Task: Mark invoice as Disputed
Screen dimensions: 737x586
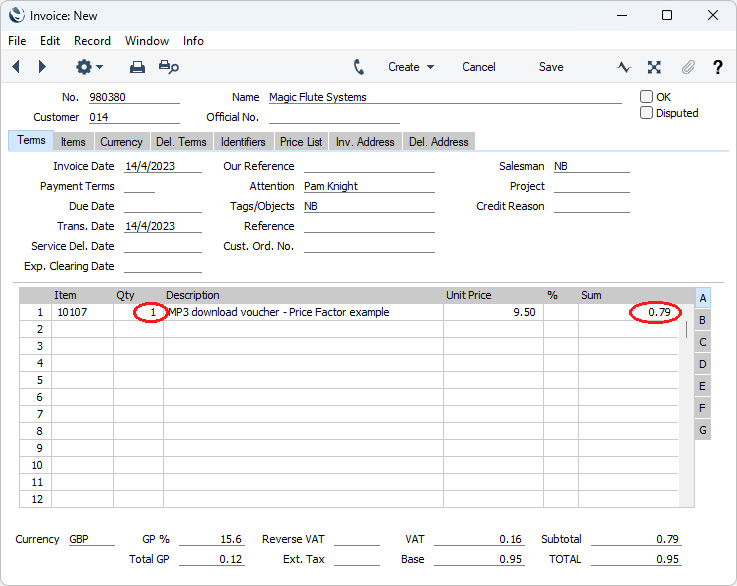Action: [x=646, y=113]
